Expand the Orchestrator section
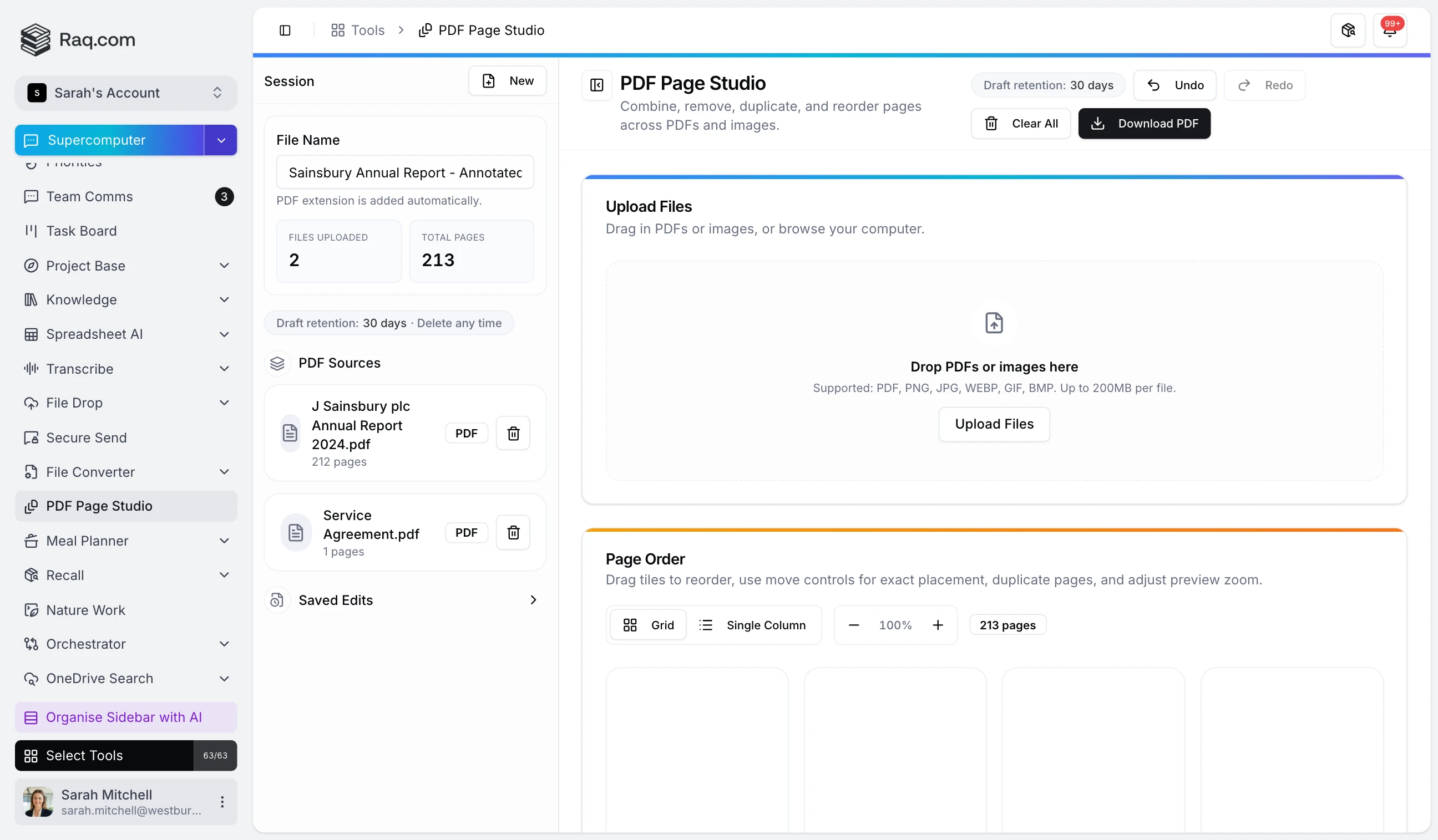1438x840 pixels. 224,644
